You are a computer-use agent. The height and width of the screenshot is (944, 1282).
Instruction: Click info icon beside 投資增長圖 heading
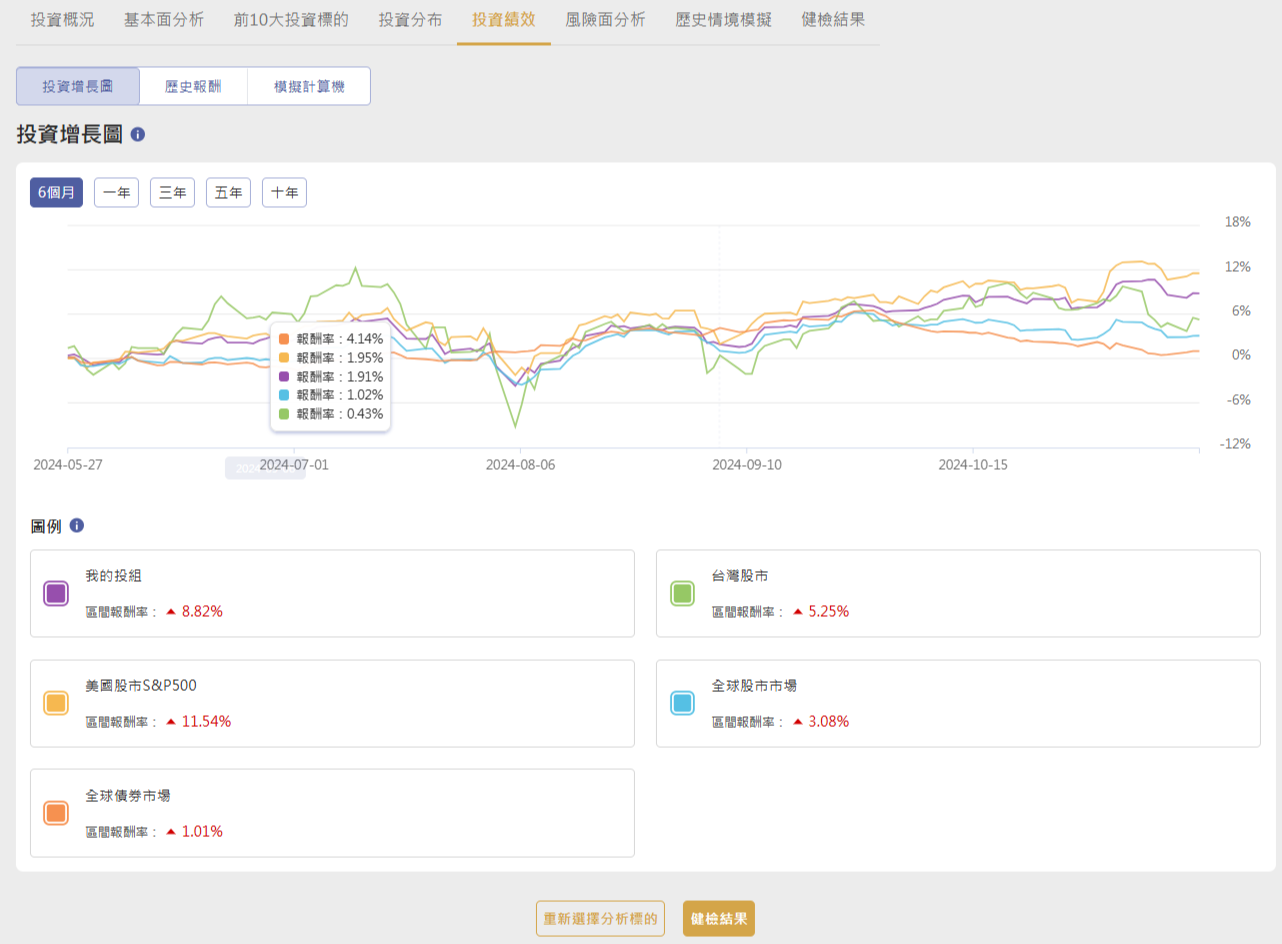click(x=138, y=134)
